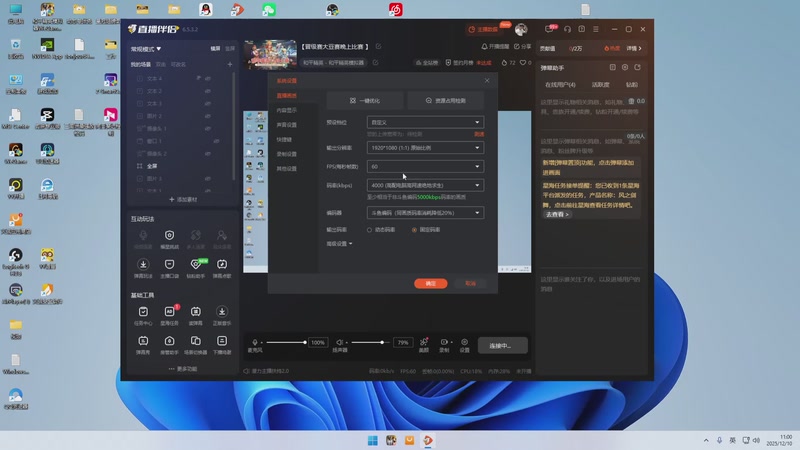Open the preset quality 自定义 dropdown

point(425,122)
